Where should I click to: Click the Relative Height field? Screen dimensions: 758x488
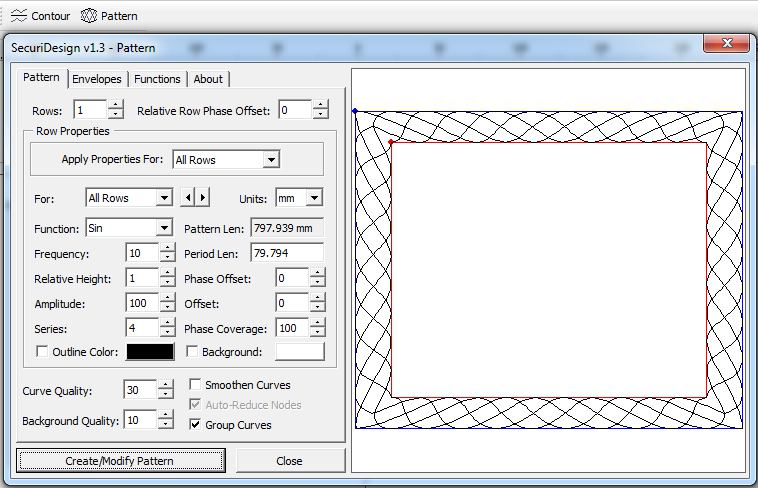click(x=142, y=278)
